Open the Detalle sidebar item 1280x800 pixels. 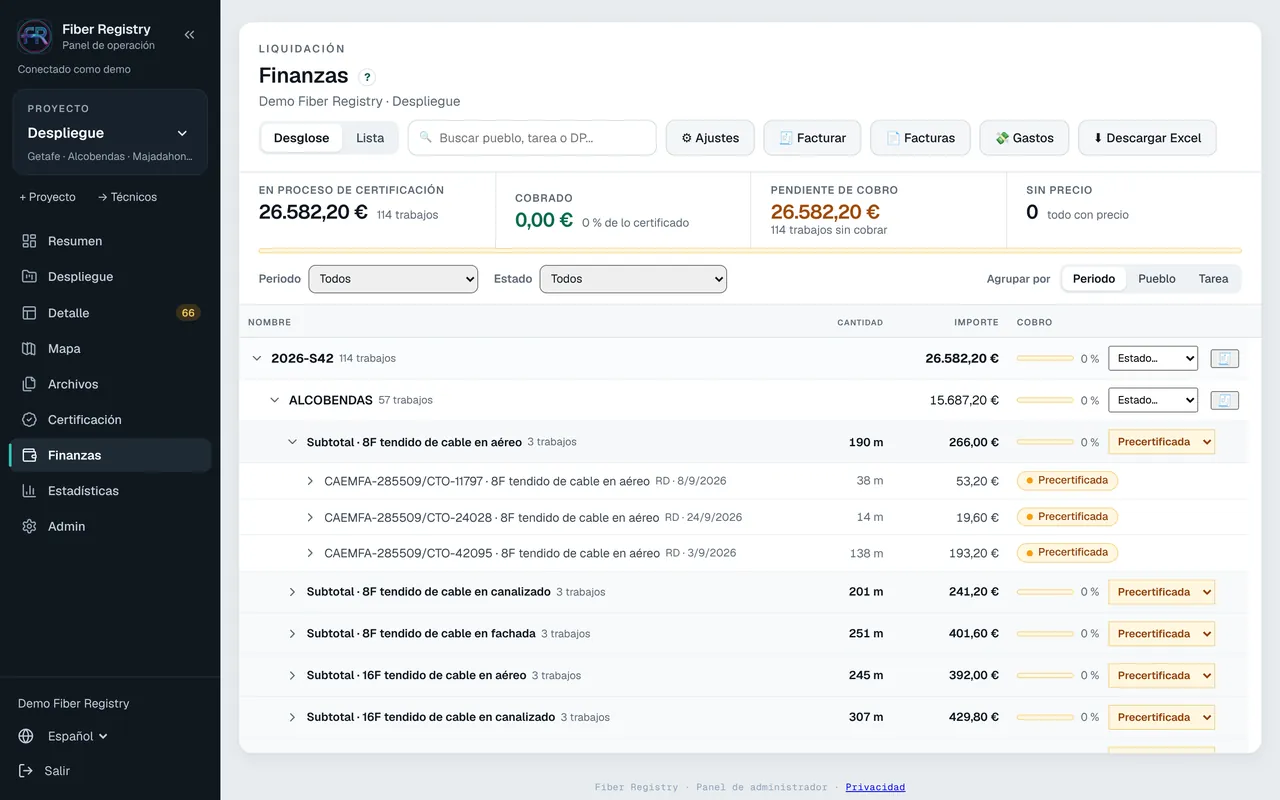click(110, 313)
